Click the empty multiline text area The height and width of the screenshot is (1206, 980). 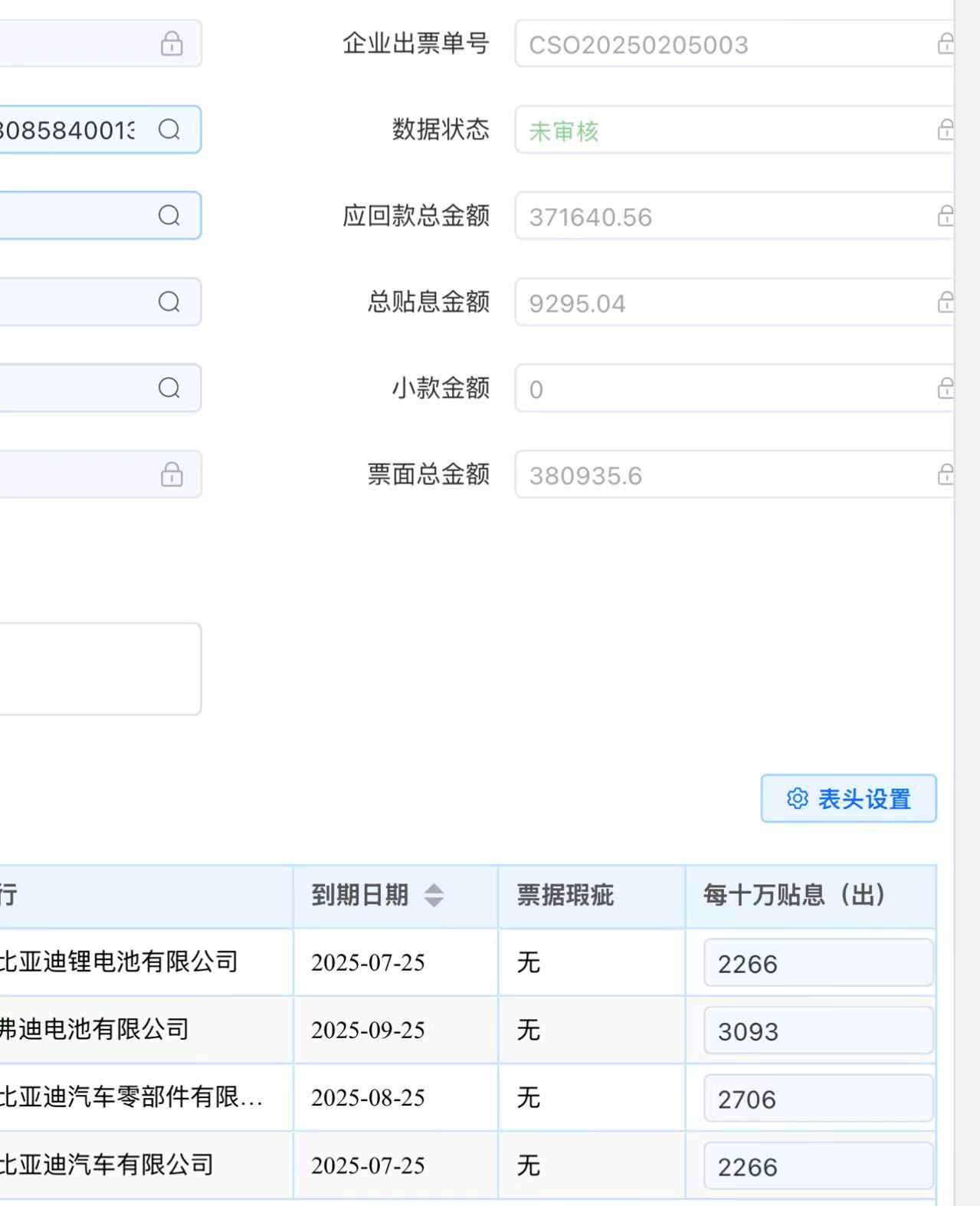coord(100,669)
